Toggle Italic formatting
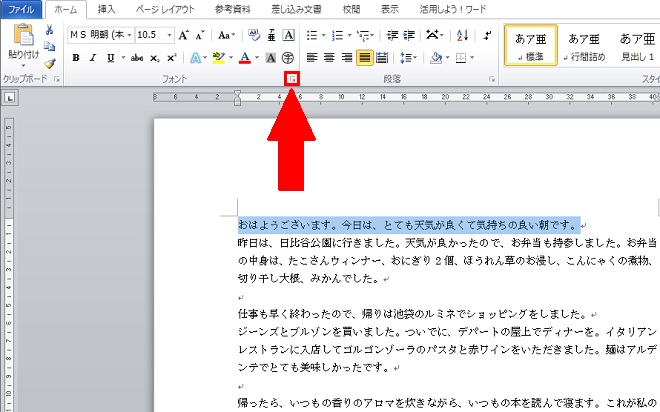Screen dimensions: 660x412 (93, 58)
